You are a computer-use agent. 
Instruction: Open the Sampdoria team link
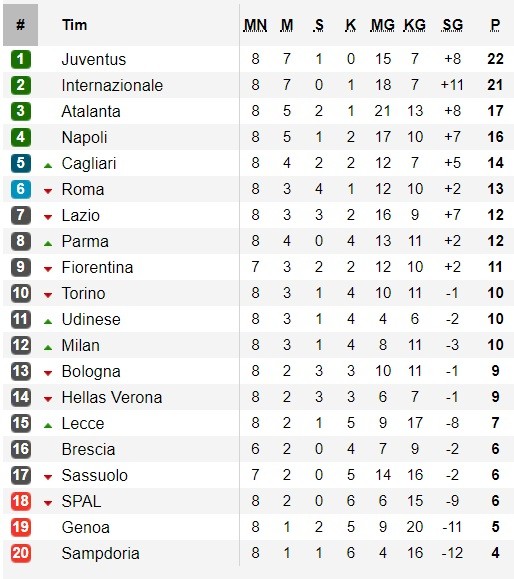[100, 553]
